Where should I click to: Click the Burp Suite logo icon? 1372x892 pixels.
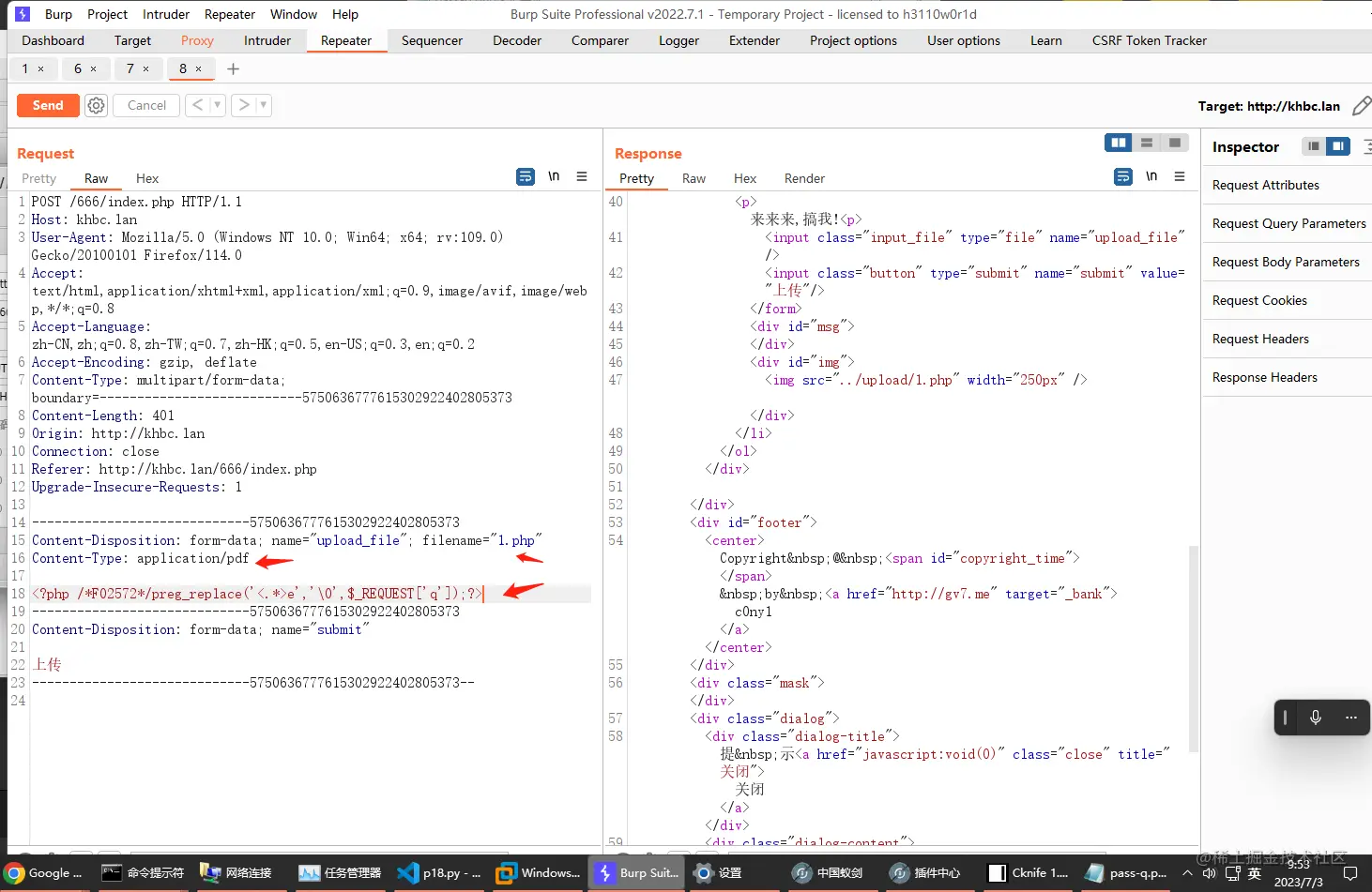click(23, 14)
